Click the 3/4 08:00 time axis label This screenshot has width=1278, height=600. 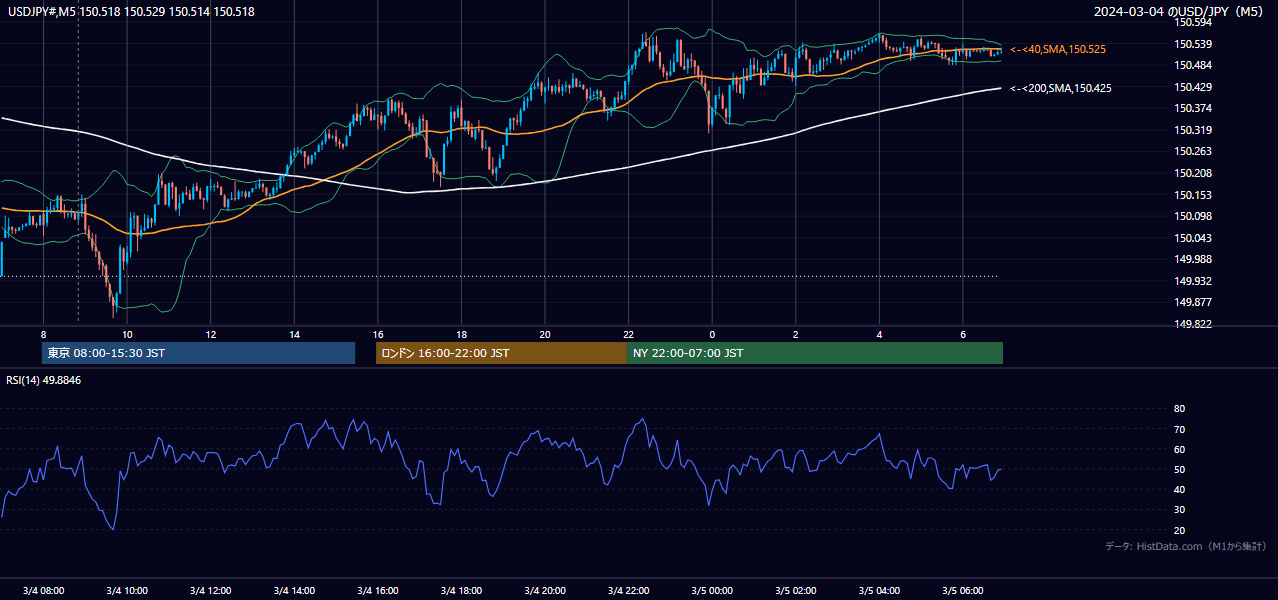(43, 590)
